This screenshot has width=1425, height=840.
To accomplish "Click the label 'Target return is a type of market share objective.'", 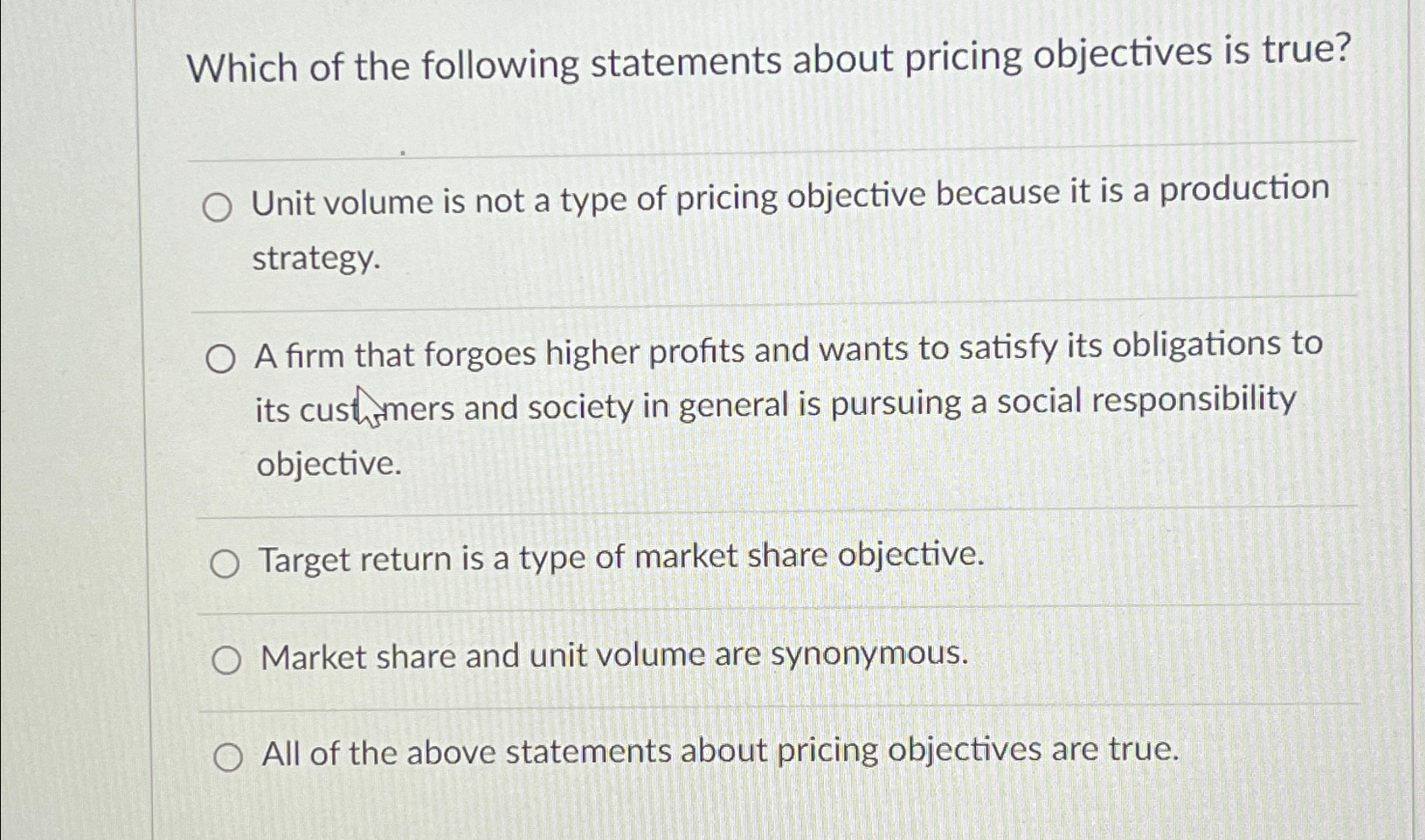I will click(622, 558).
